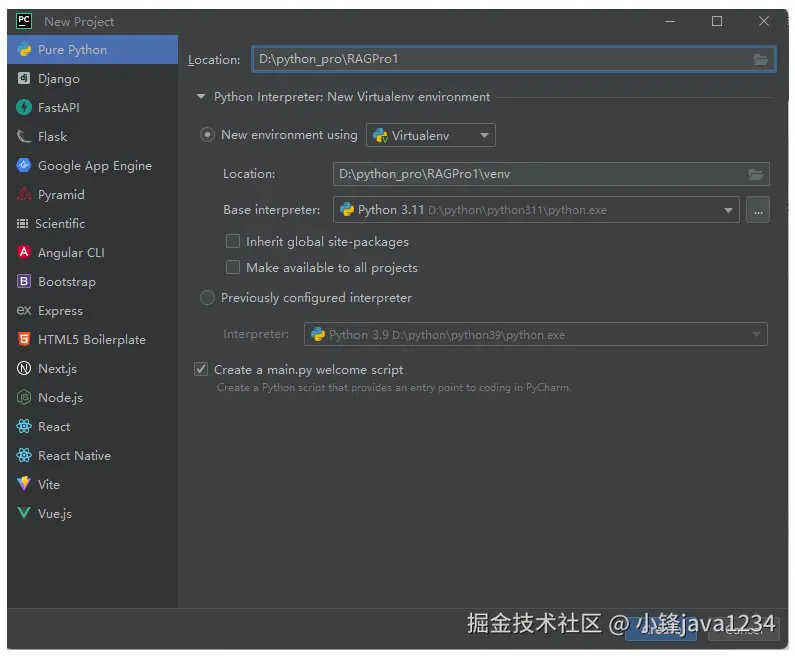The height and width of the screenshot is (656, 795).
Task: Browse folder for venv Location field
Action: 756,174
